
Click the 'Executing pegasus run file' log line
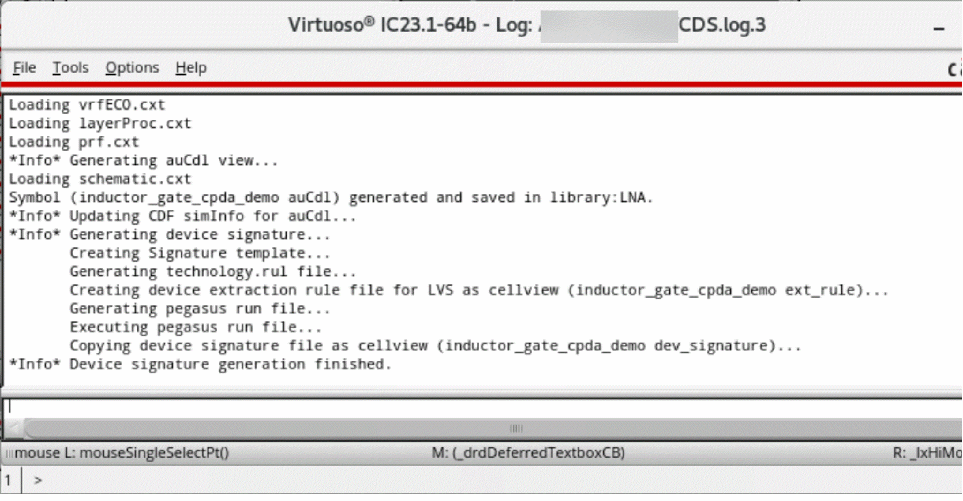195,328
